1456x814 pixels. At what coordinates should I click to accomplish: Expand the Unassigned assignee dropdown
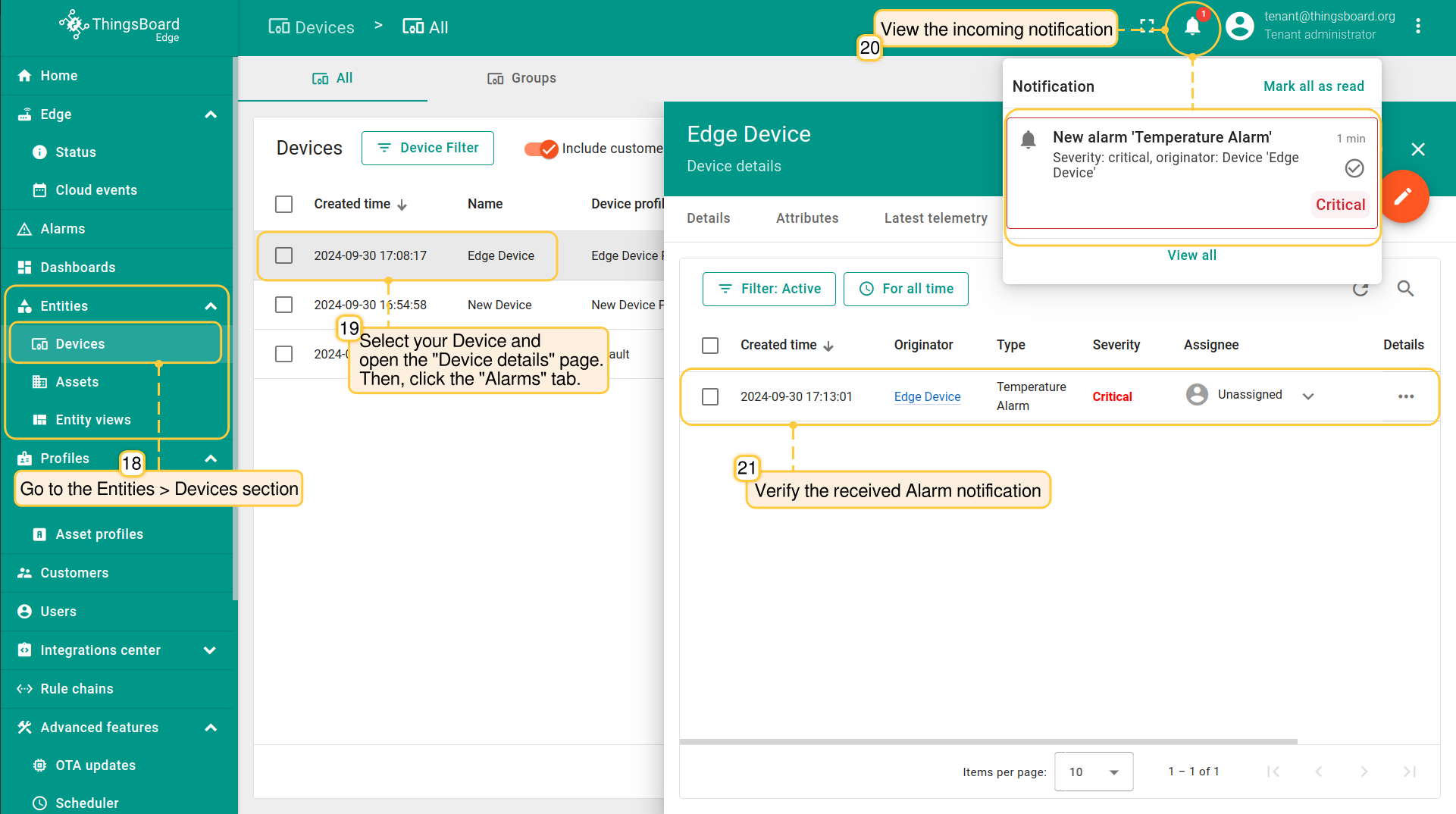point(1308,396)
